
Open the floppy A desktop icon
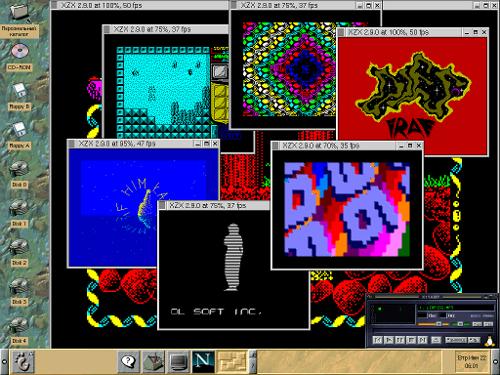point(20,130)
